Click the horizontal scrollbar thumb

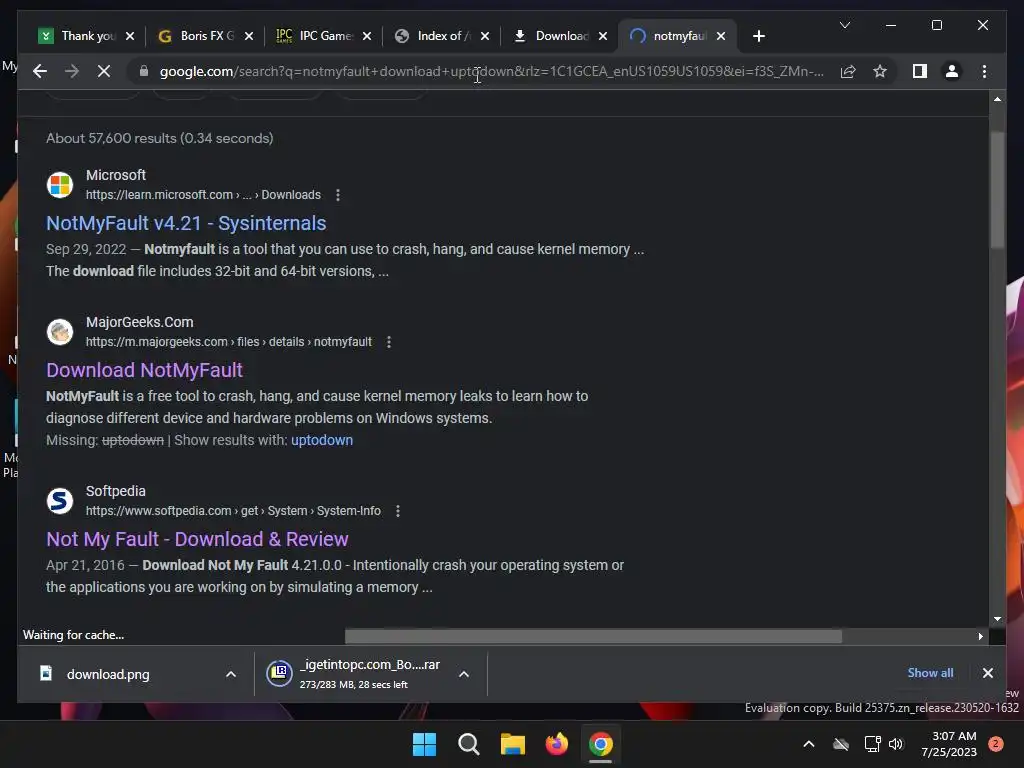point(593,636)
